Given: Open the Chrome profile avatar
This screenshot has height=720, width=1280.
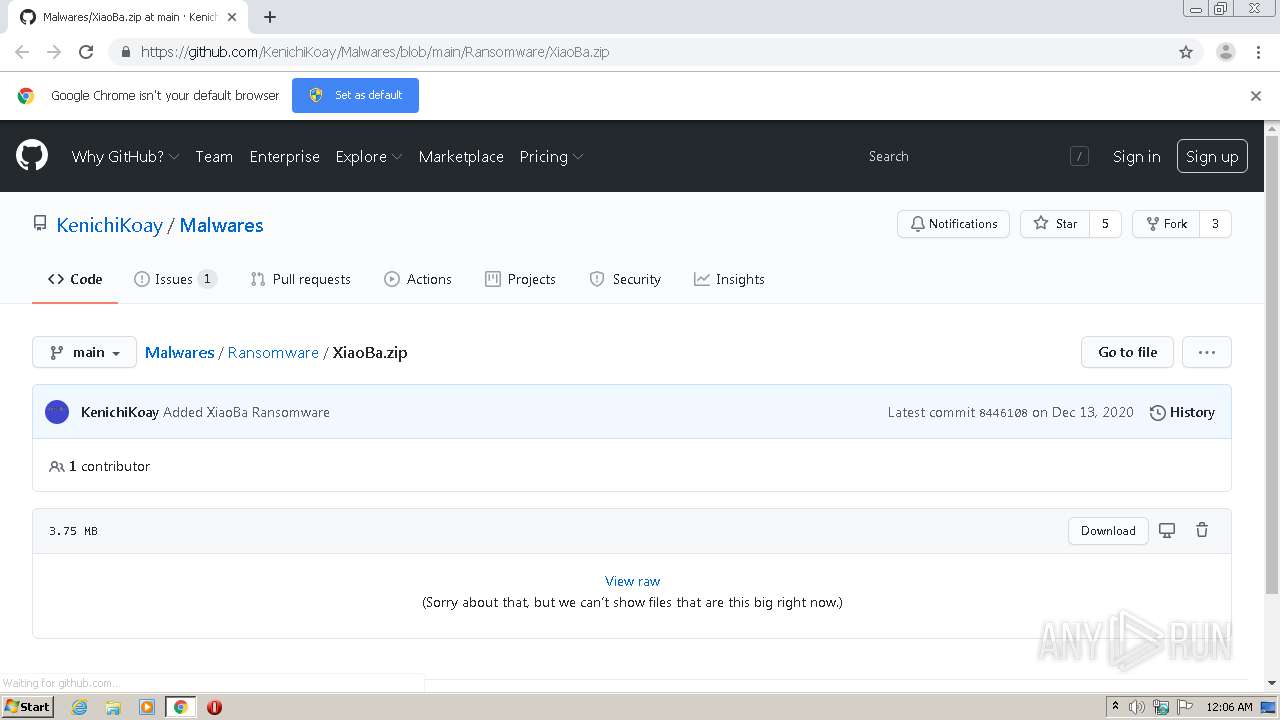Looking at the screenshot, I should pos(1226,52).
